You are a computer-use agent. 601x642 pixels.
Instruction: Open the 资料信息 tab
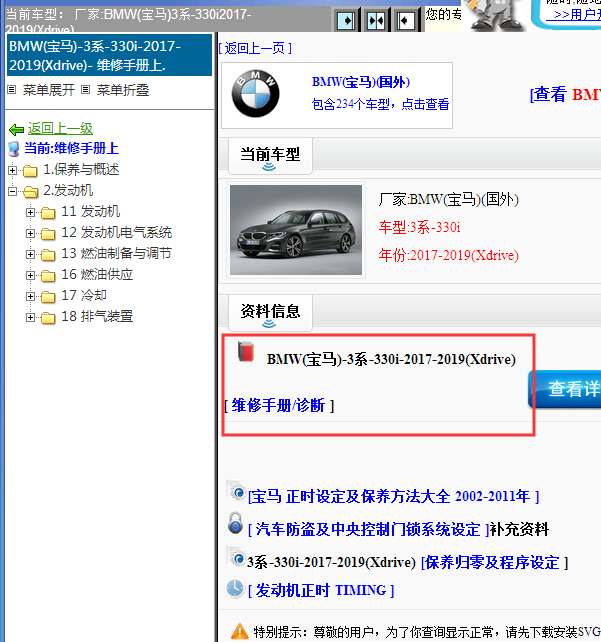270,313
